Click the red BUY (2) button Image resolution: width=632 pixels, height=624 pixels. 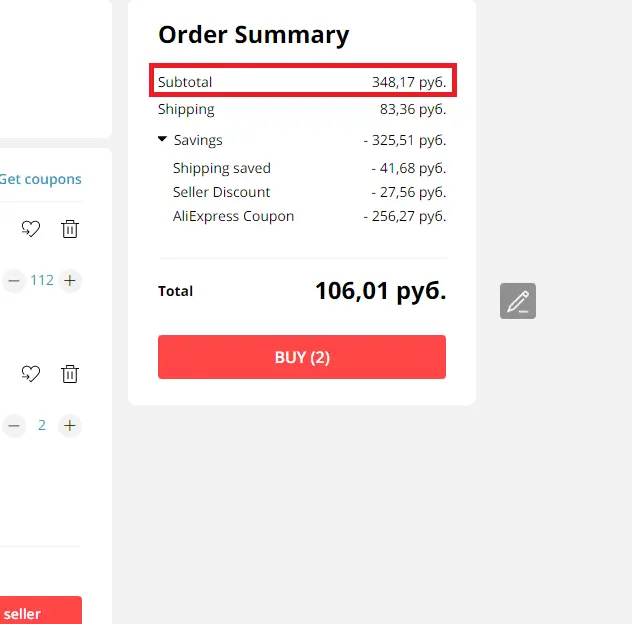pyautogui.click(x=302, y=357)
